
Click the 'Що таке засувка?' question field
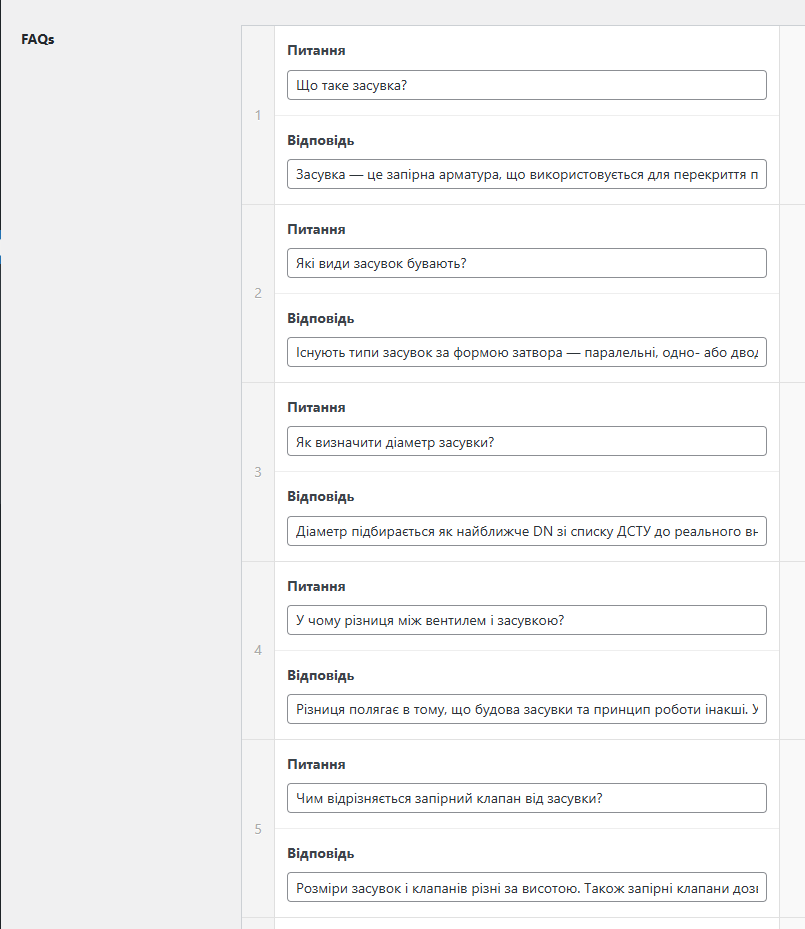click(x=526, y=85)
